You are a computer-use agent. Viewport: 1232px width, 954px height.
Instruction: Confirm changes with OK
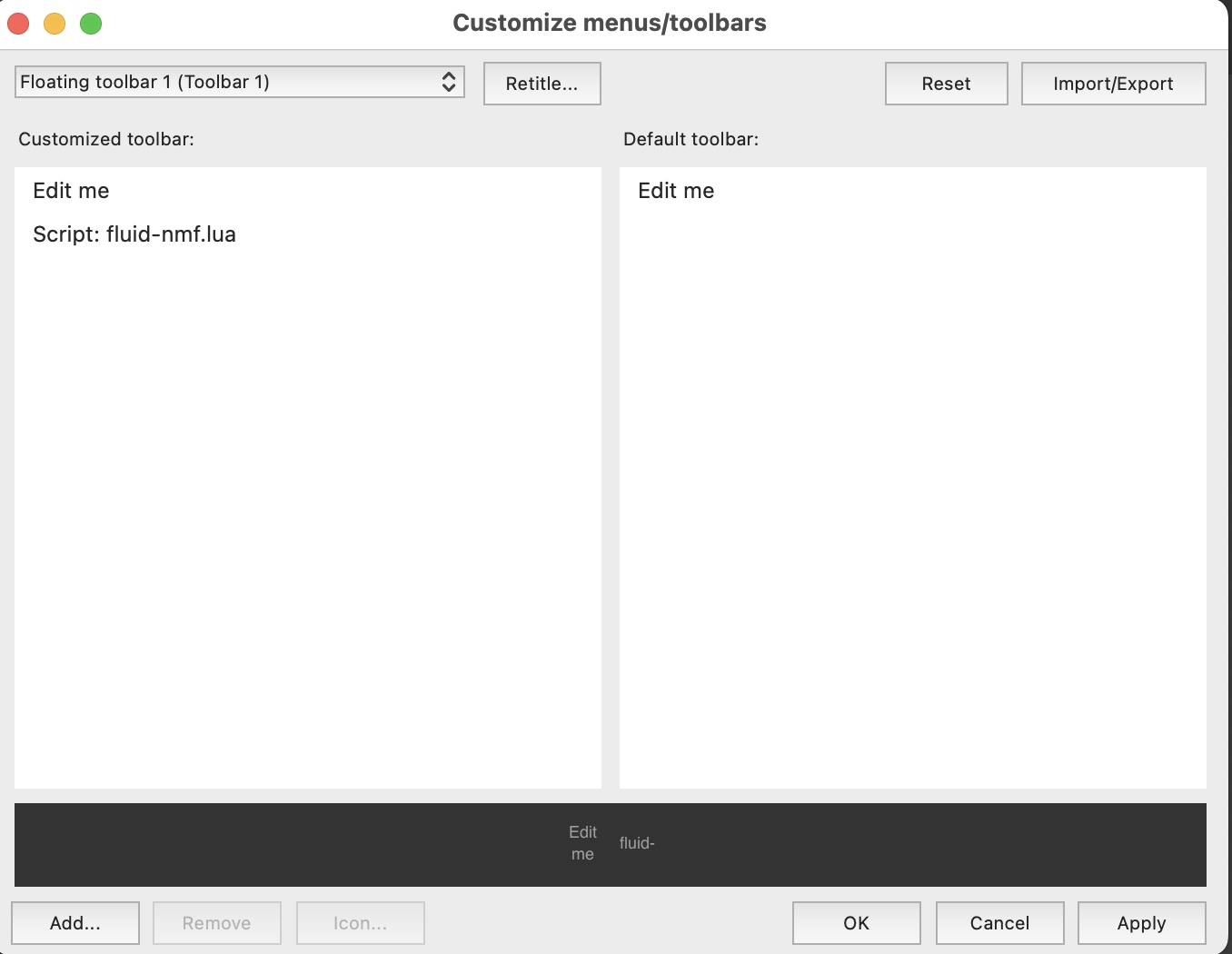(x=856, y=923)
